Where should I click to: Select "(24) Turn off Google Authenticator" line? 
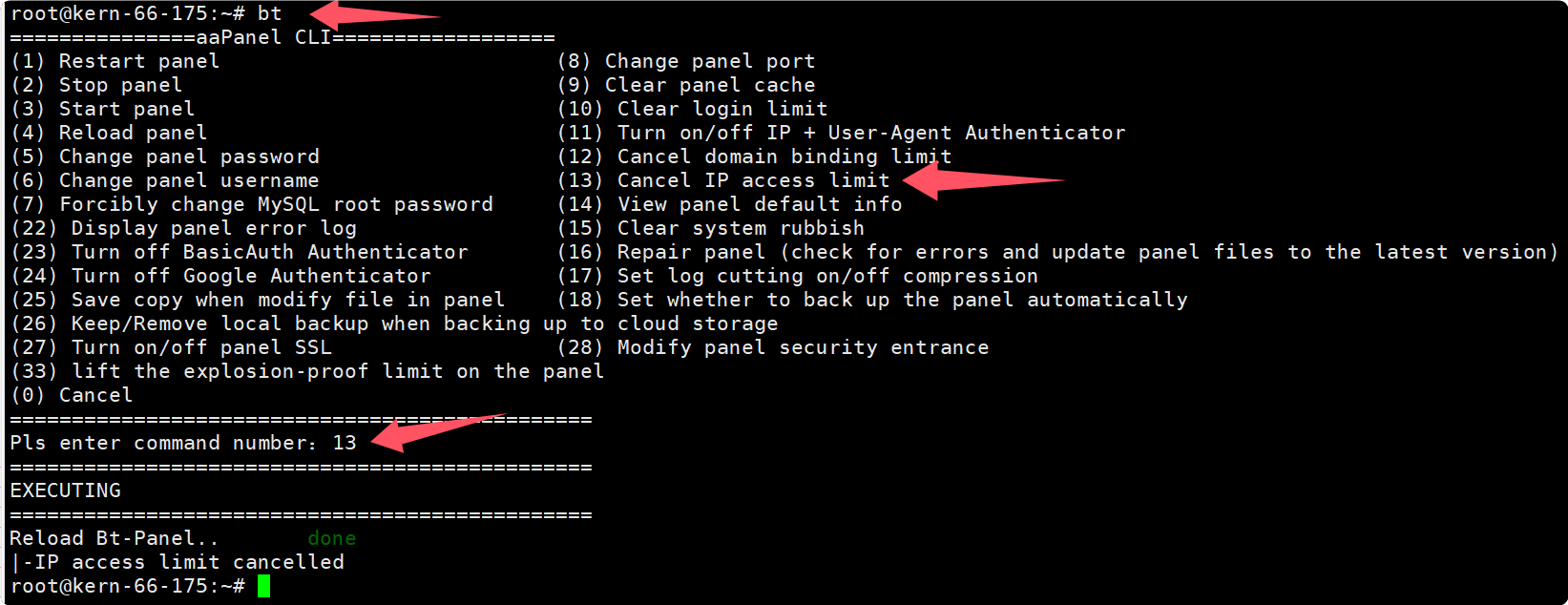click(x=220, y=276)
